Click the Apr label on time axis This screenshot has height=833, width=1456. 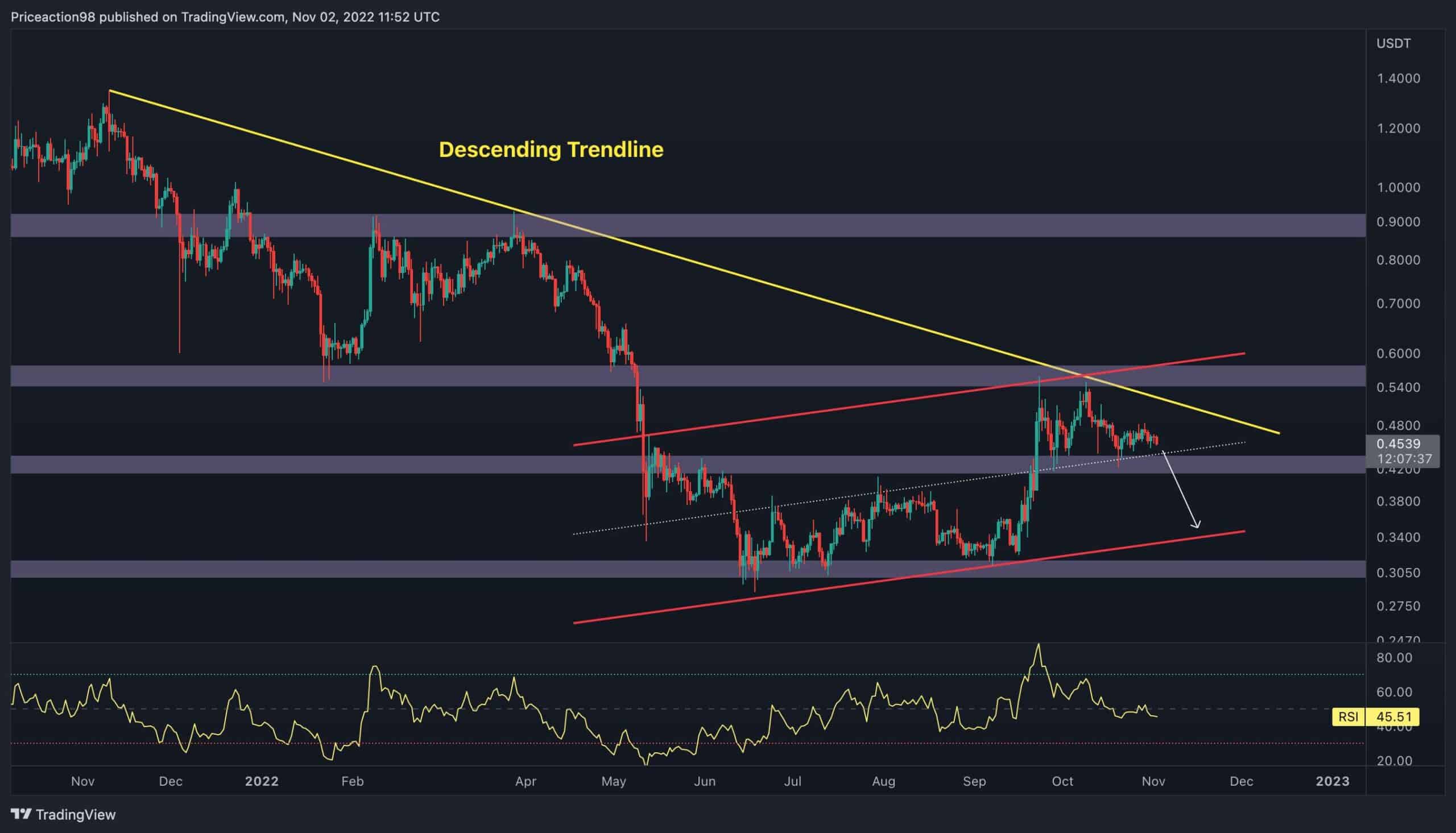(526, 781)
